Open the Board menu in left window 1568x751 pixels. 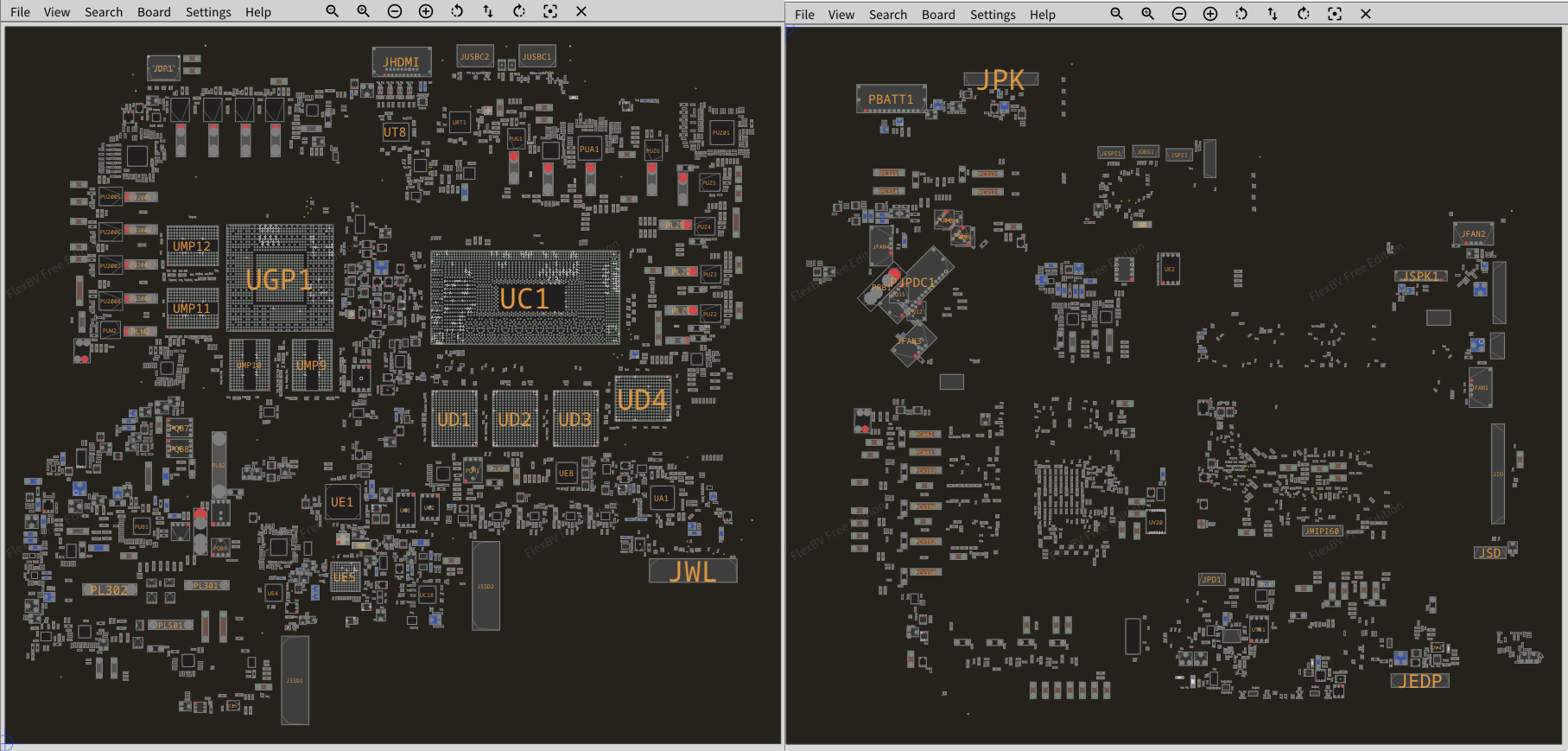[154, 12]
